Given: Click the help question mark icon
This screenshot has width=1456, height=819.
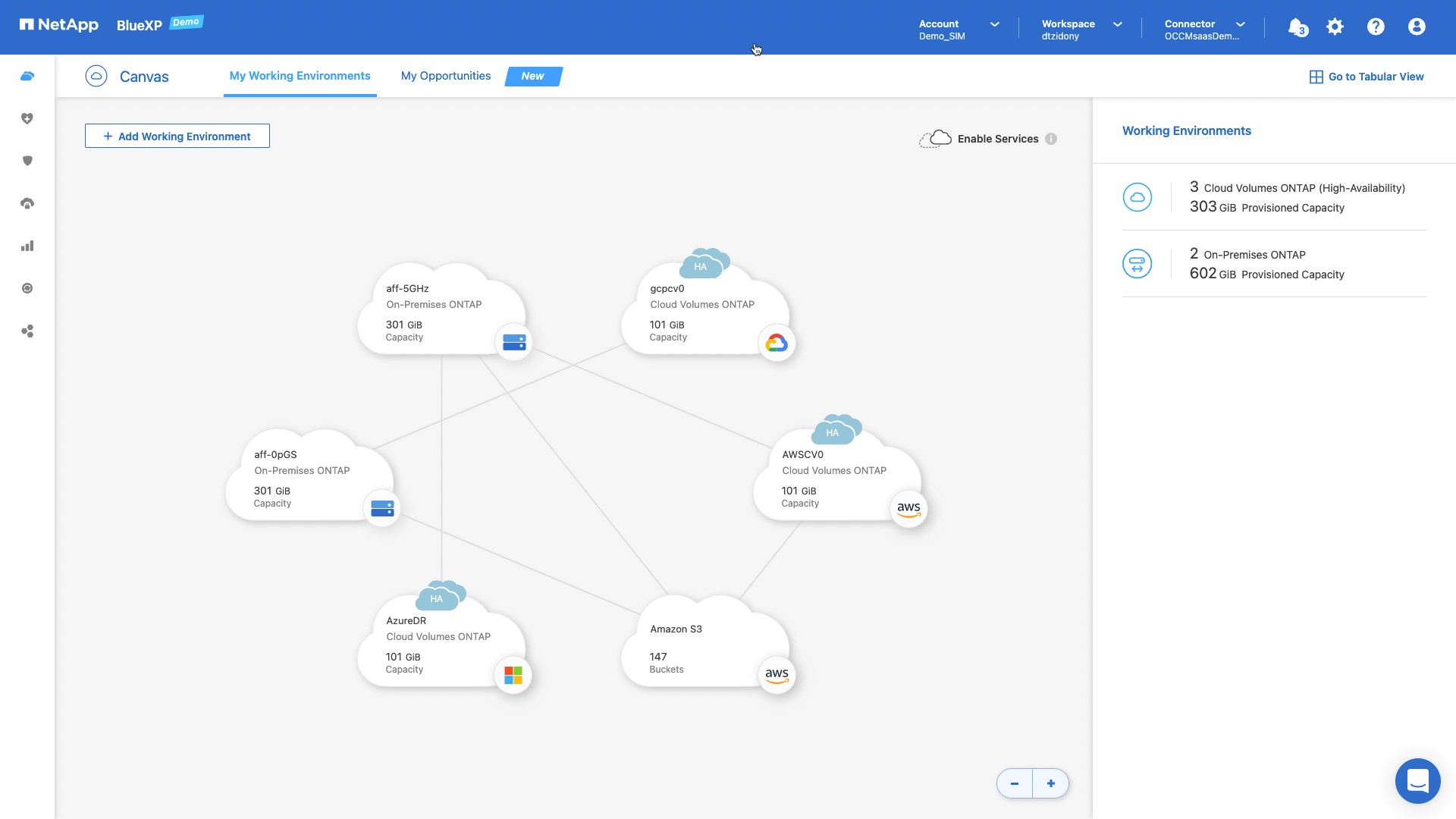Looking at the screenshot, I should point(1376,27).
